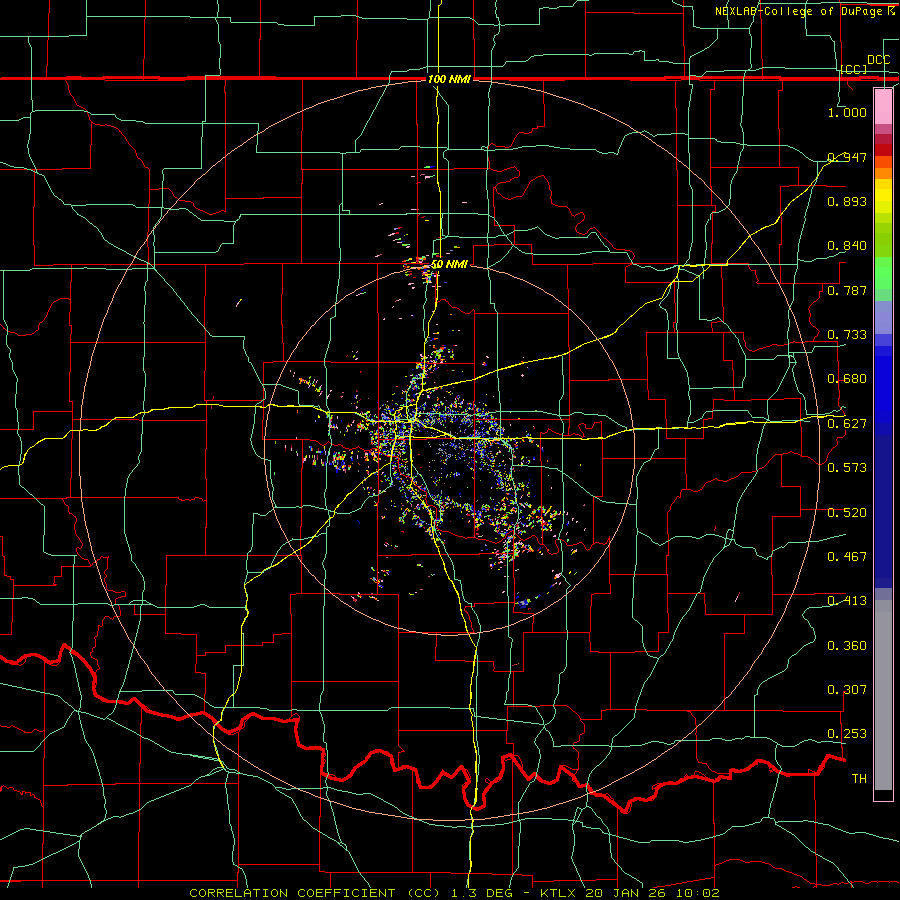Viewport: 900px width, 900px height.
Task: Click the 0.573 scale value
Action: (x=847, y=468)
